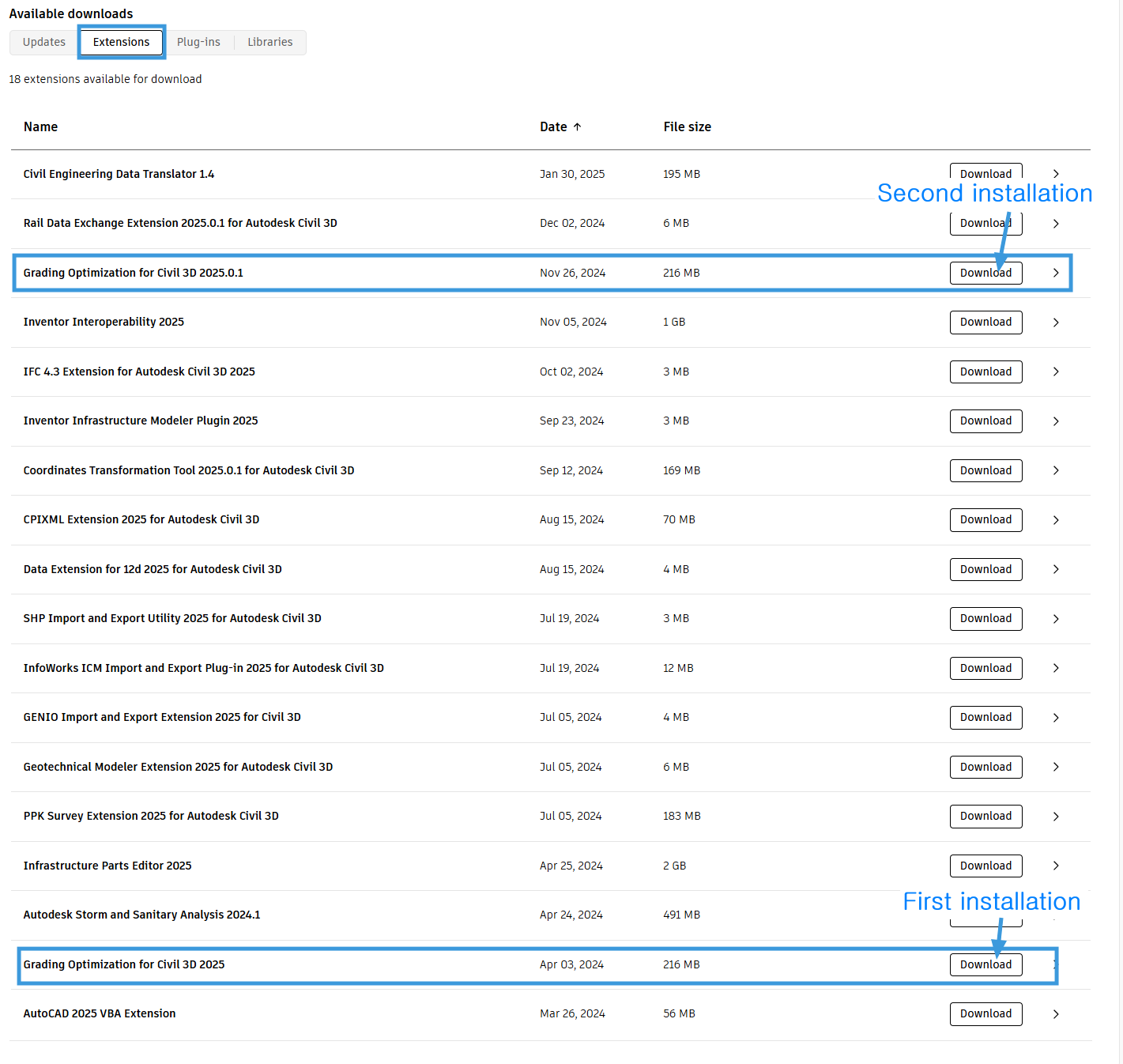Download Data Extension for 12d 2025
Viewport: 1123px width, 1064px height.
coord(985,569)
